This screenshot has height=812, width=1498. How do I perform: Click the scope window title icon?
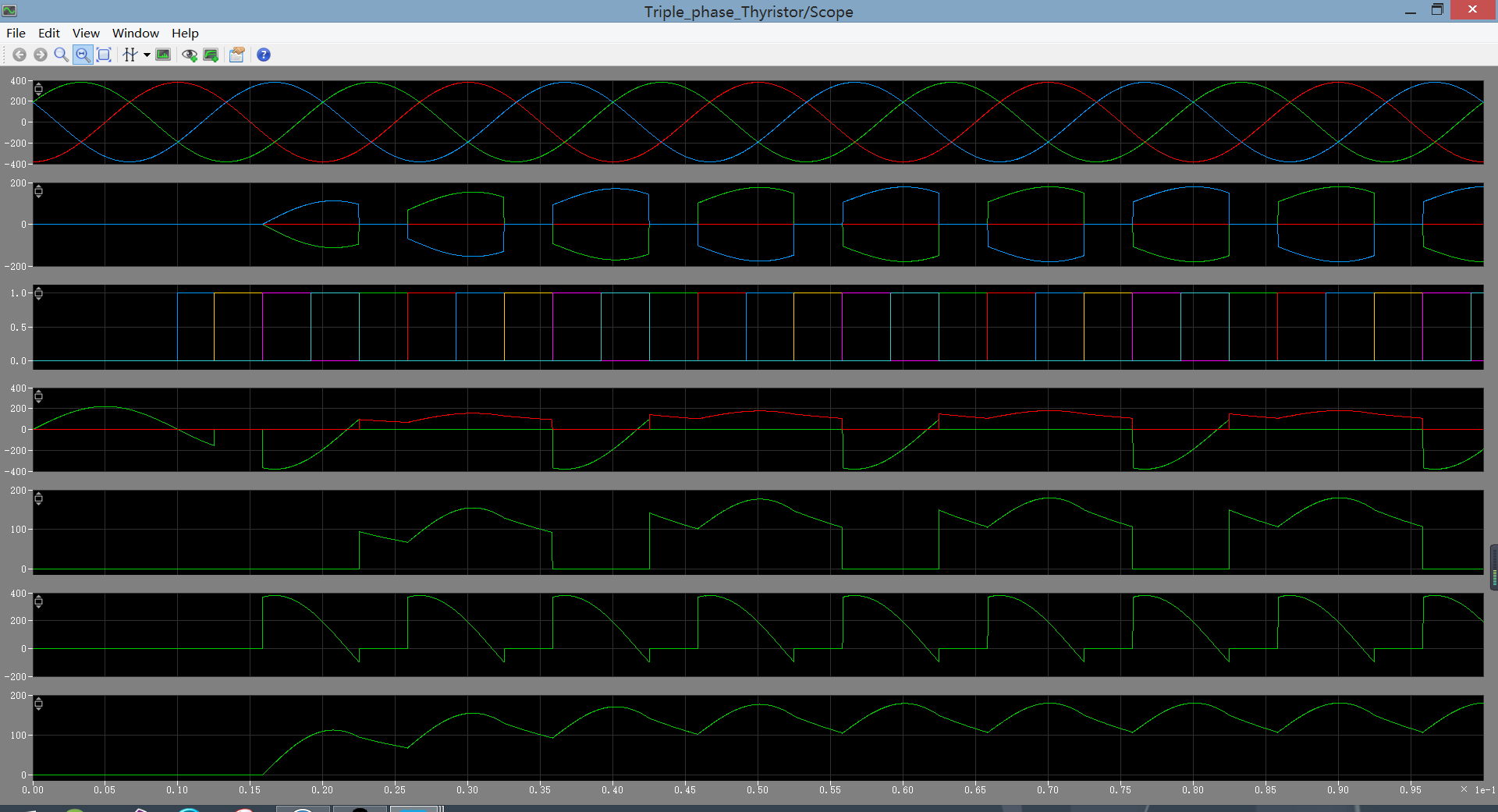coord(9,10)
